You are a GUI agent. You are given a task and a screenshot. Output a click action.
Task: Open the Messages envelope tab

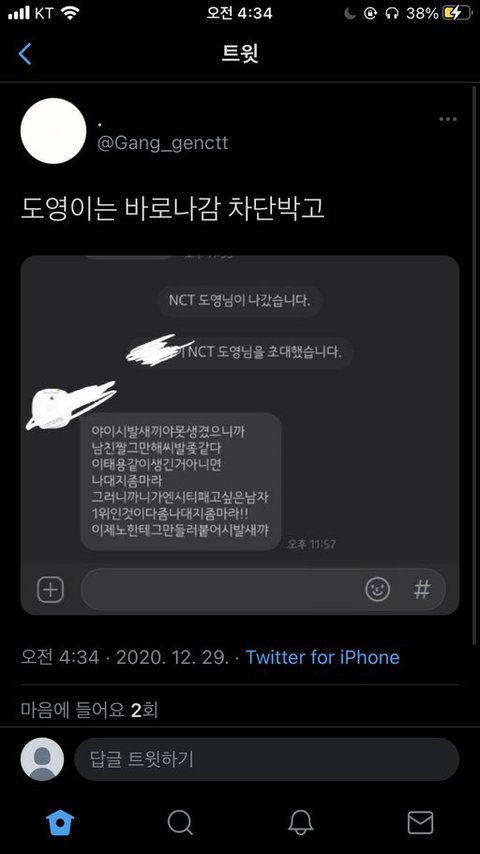click(420, 822)
